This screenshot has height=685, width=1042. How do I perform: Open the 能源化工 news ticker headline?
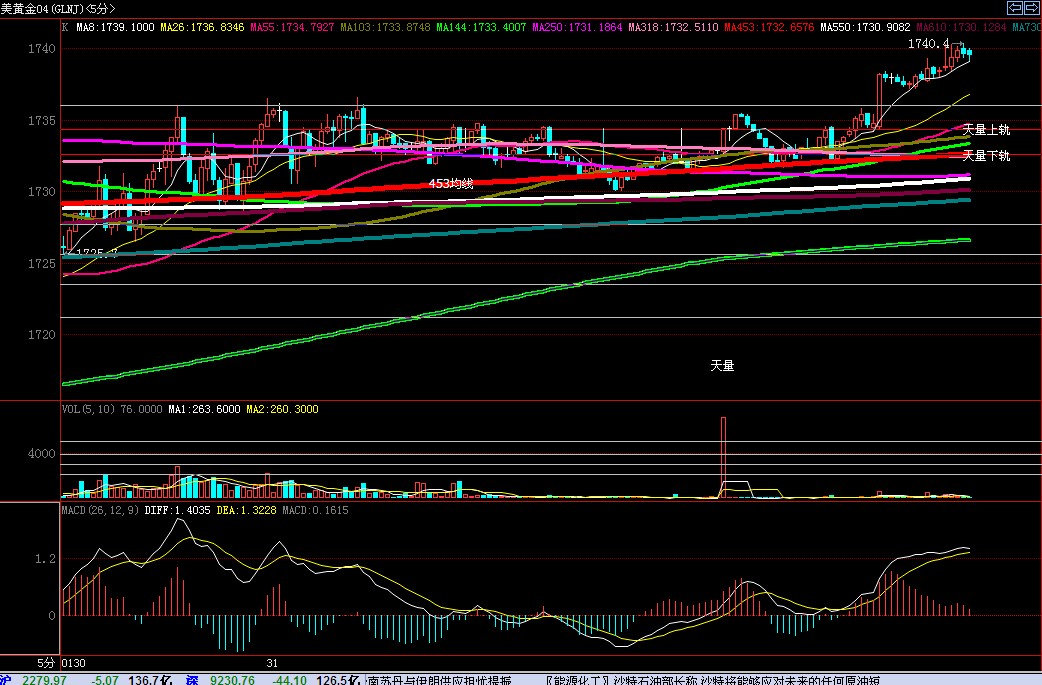point(710,680)
